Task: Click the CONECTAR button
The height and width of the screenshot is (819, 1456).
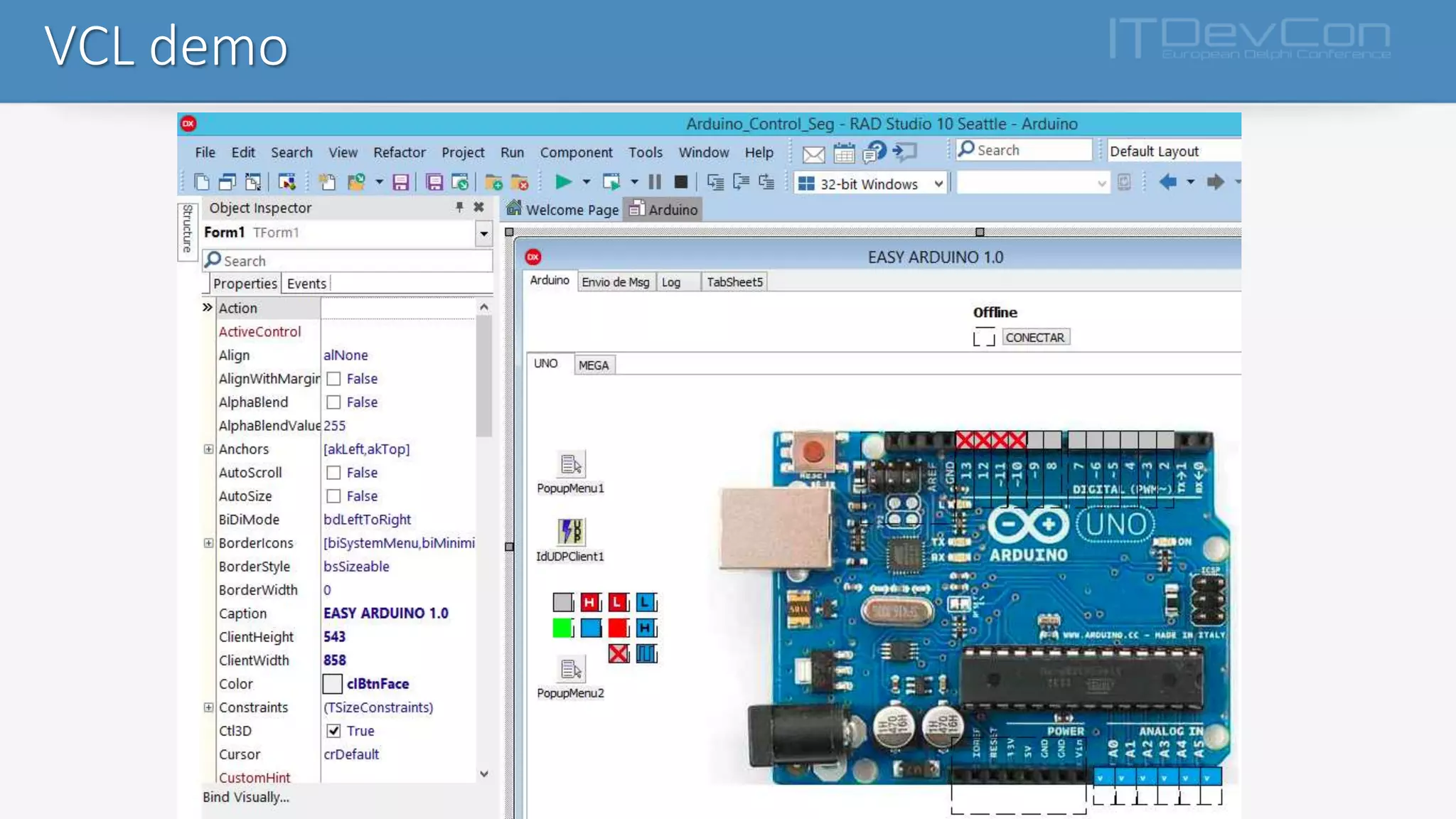Action: 1035,338
